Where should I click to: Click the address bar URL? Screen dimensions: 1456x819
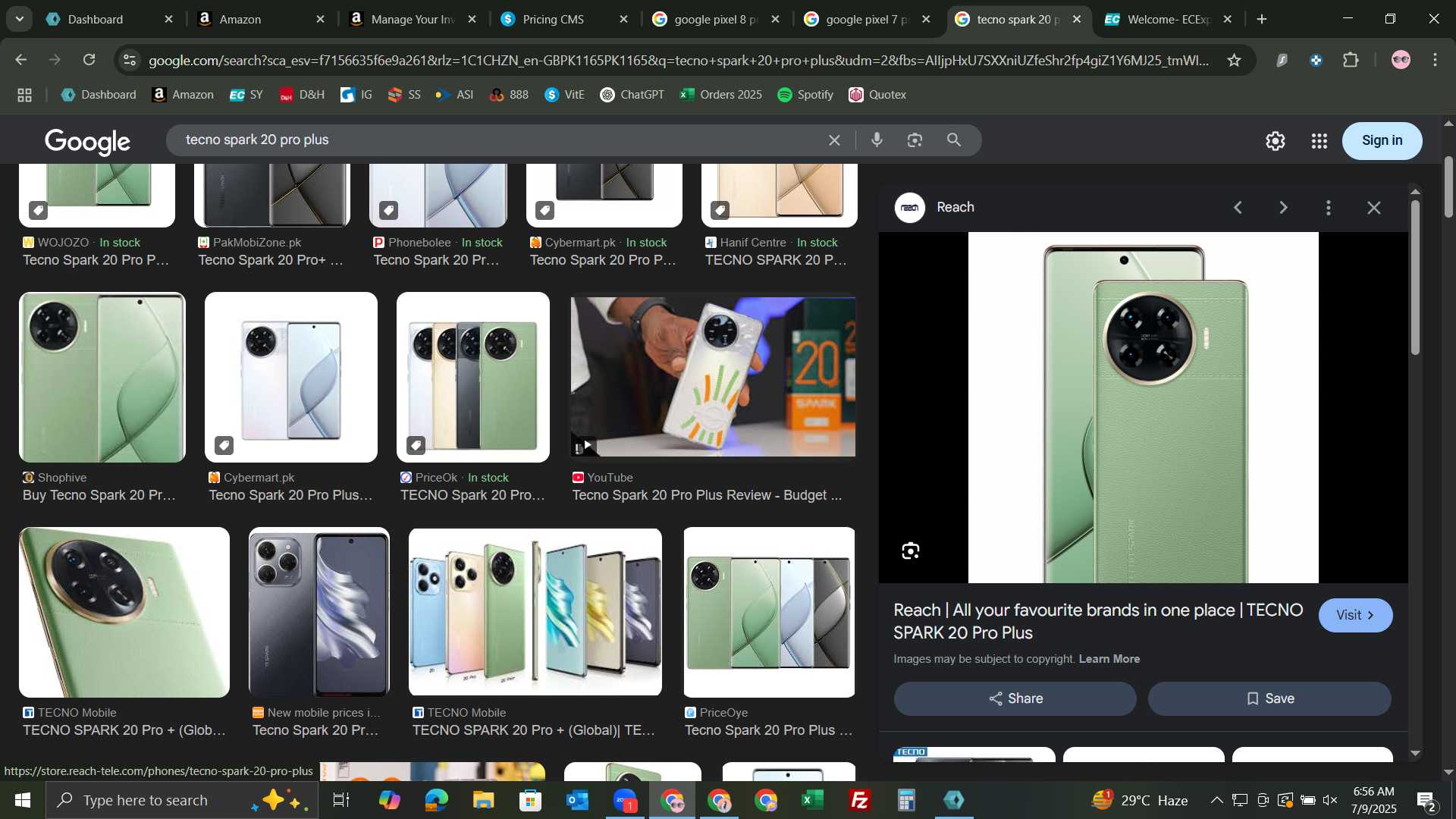[679, 60]
